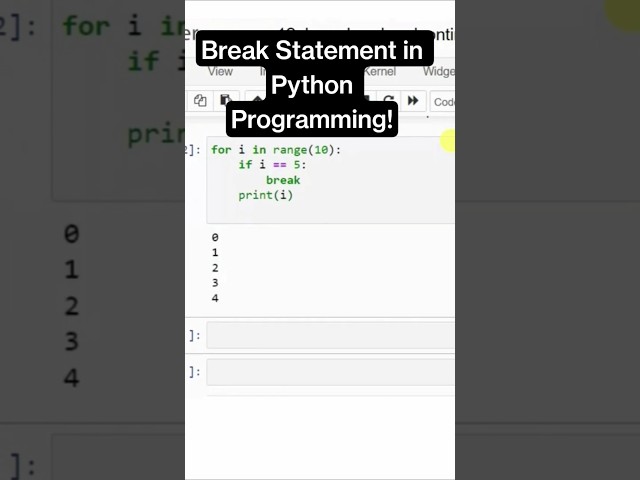Screen dimensions: 640x480
Task: Click the code cell with the for loop
Action: 331,180
